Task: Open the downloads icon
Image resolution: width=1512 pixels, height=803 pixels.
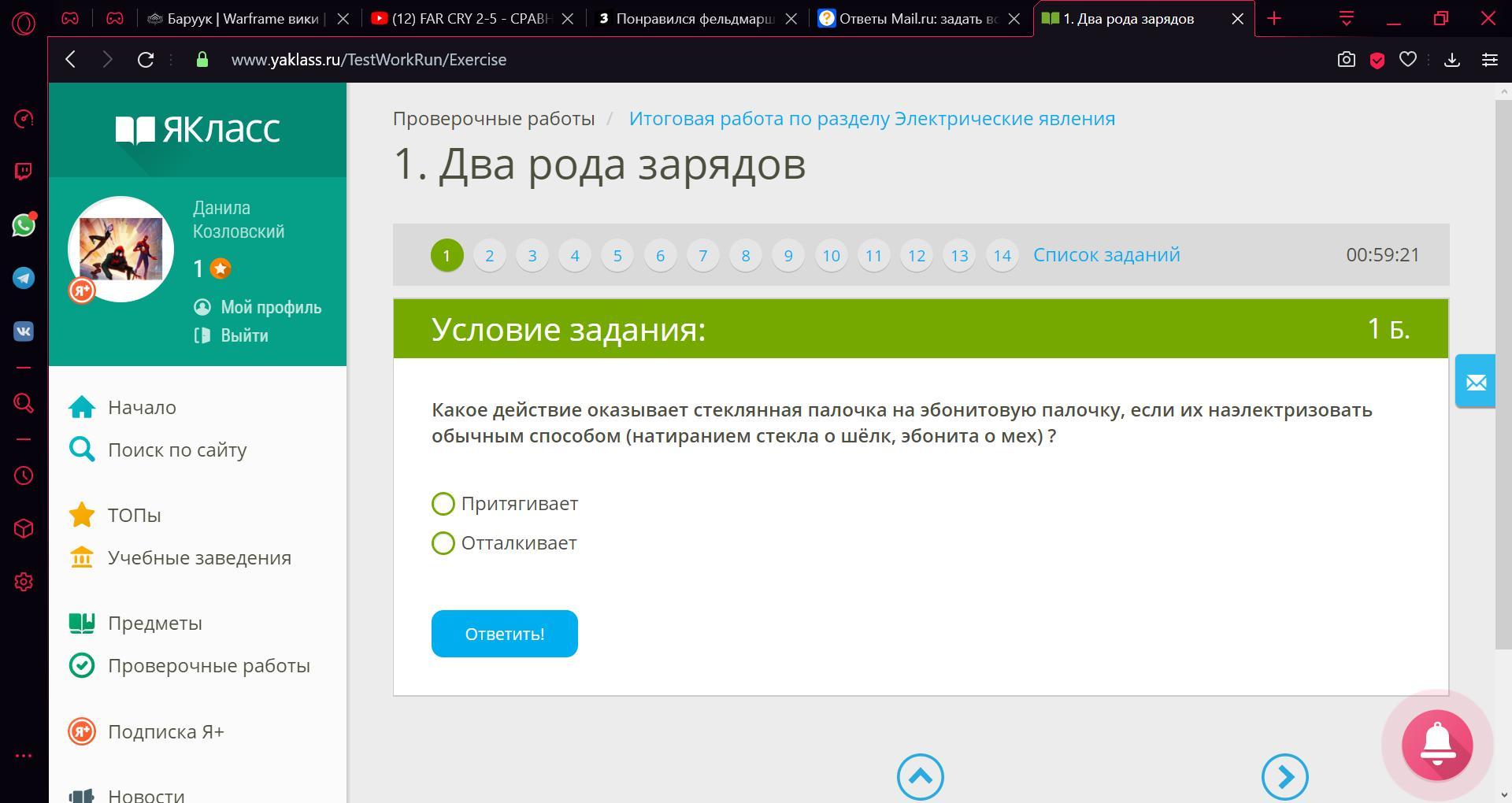Action: [1452, 60]
